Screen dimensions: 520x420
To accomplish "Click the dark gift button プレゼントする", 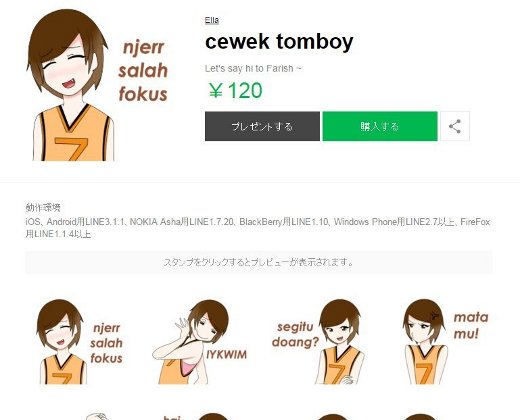I will click(x=262, y=126).
